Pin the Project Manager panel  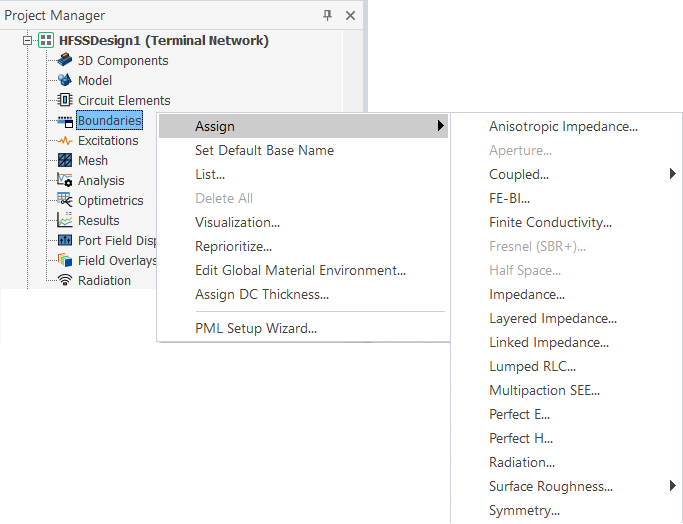pyautogui.click(x=328, y=16)
